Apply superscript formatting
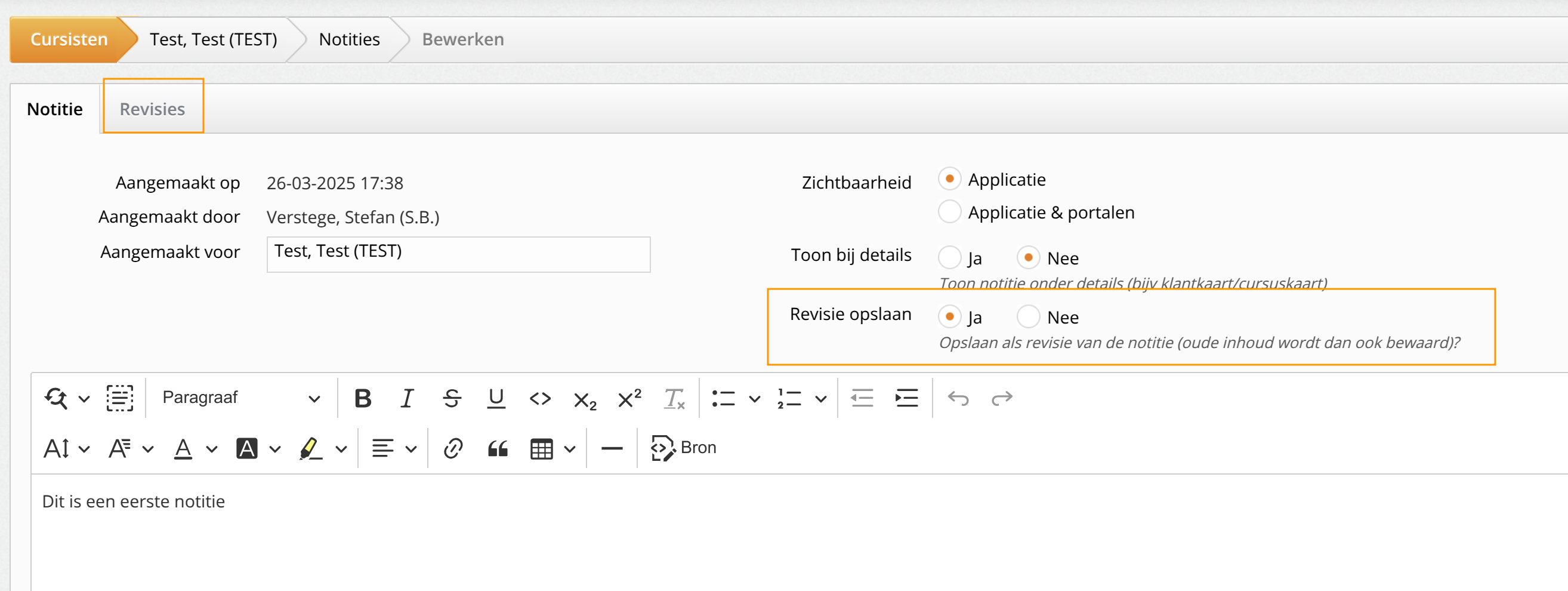Screen dimensions: 1568x591 629,398
